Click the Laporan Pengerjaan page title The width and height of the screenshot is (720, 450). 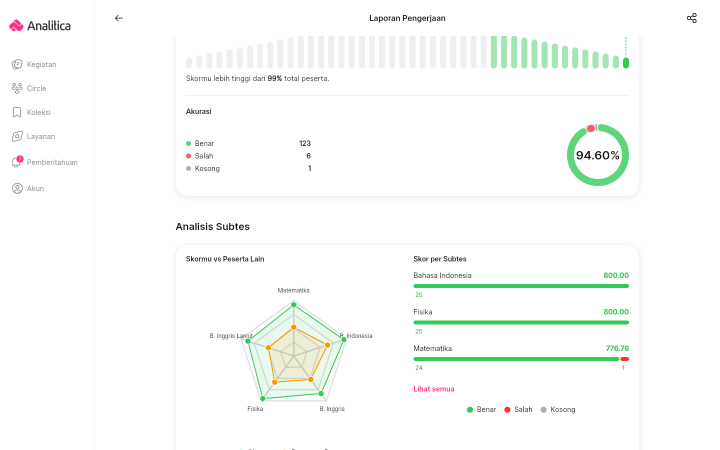(407, 18)
